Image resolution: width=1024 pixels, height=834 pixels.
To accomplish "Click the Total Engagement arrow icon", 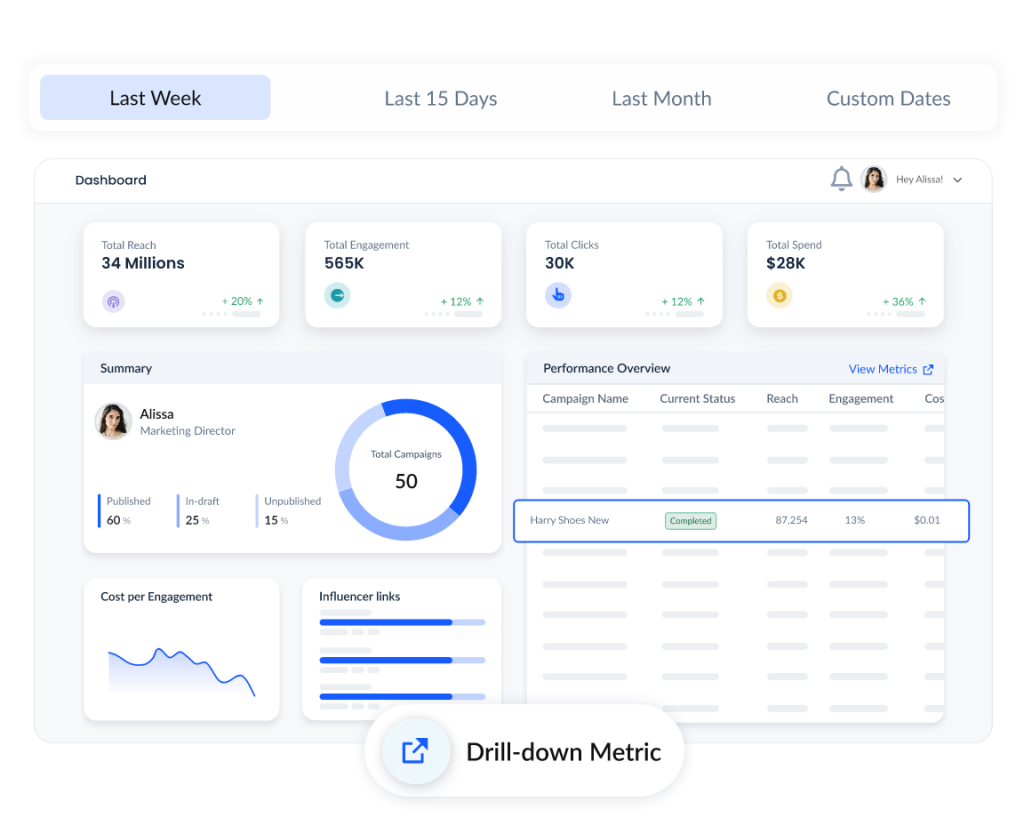I will 337,295.
